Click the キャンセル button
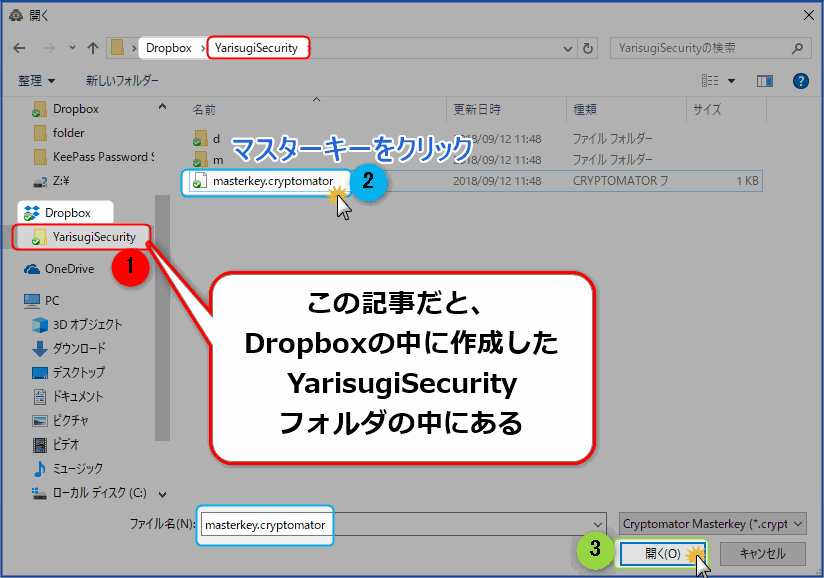The height and width of the screenshot is (578, 824). [762, 554]
